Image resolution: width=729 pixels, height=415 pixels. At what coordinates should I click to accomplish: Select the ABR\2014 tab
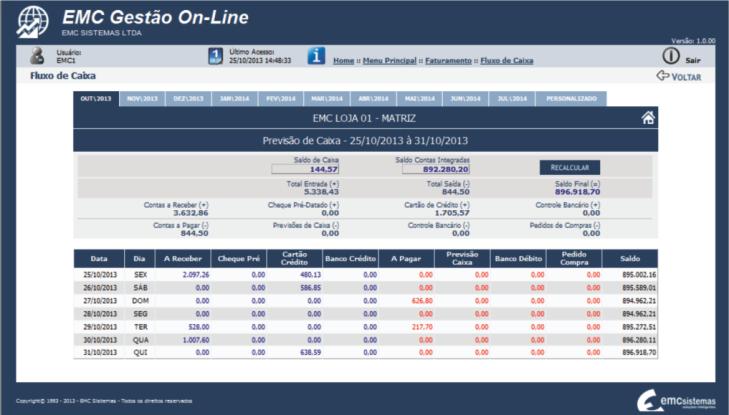coord(373,99)
